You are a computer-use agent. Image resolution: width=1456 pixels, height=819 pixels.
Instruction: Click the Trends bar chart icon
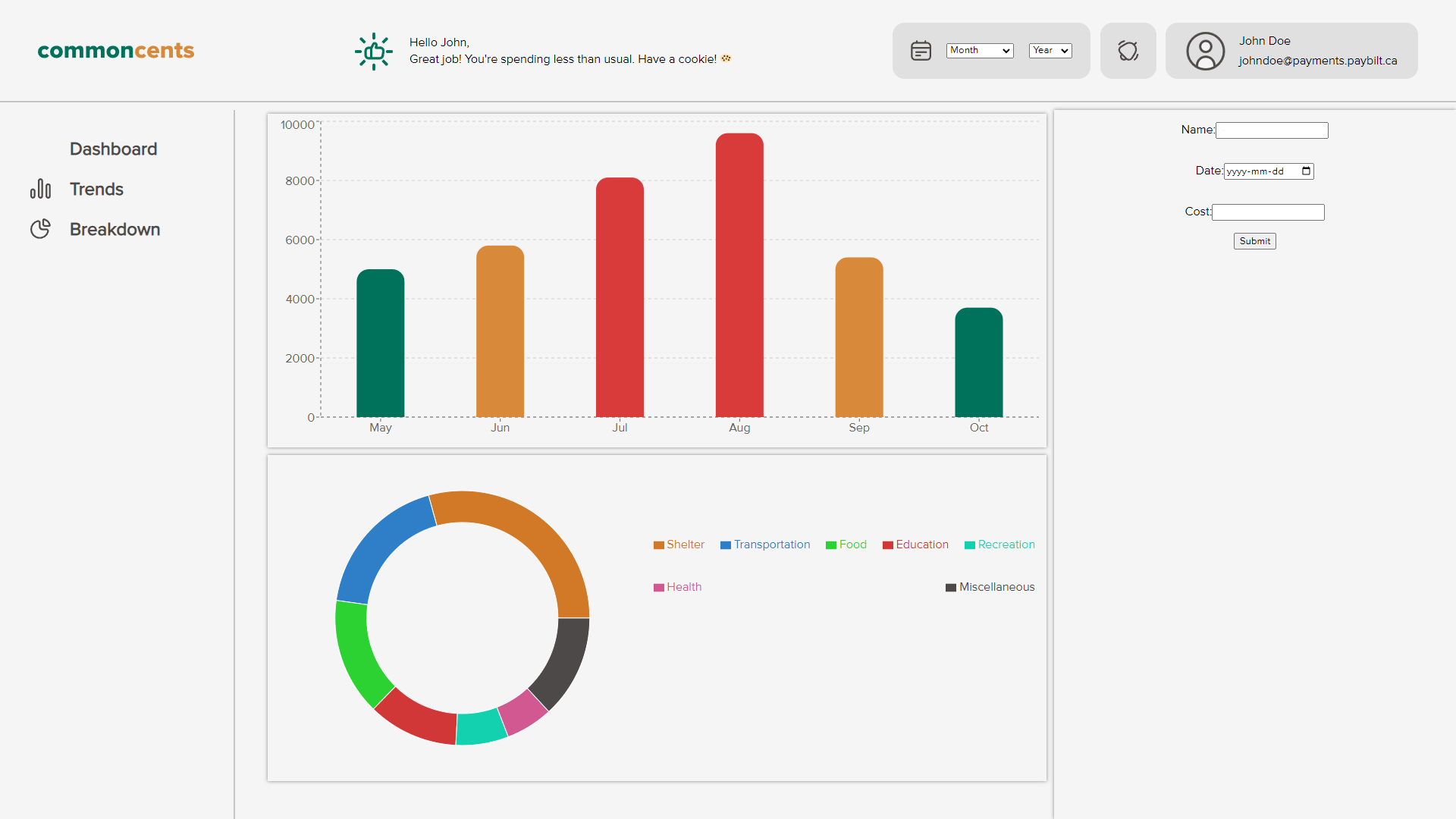click(40, 189)
